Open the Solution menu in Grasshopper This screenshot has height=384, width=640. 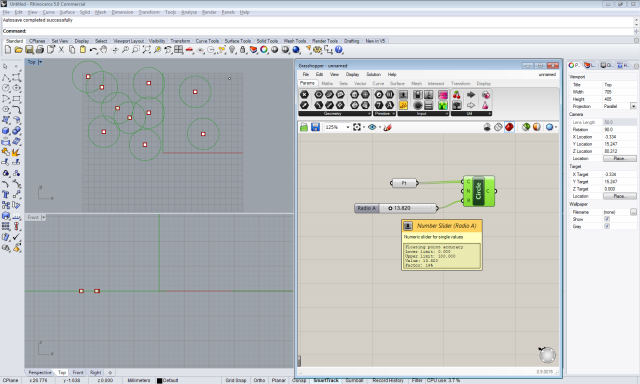coord(373,74)
